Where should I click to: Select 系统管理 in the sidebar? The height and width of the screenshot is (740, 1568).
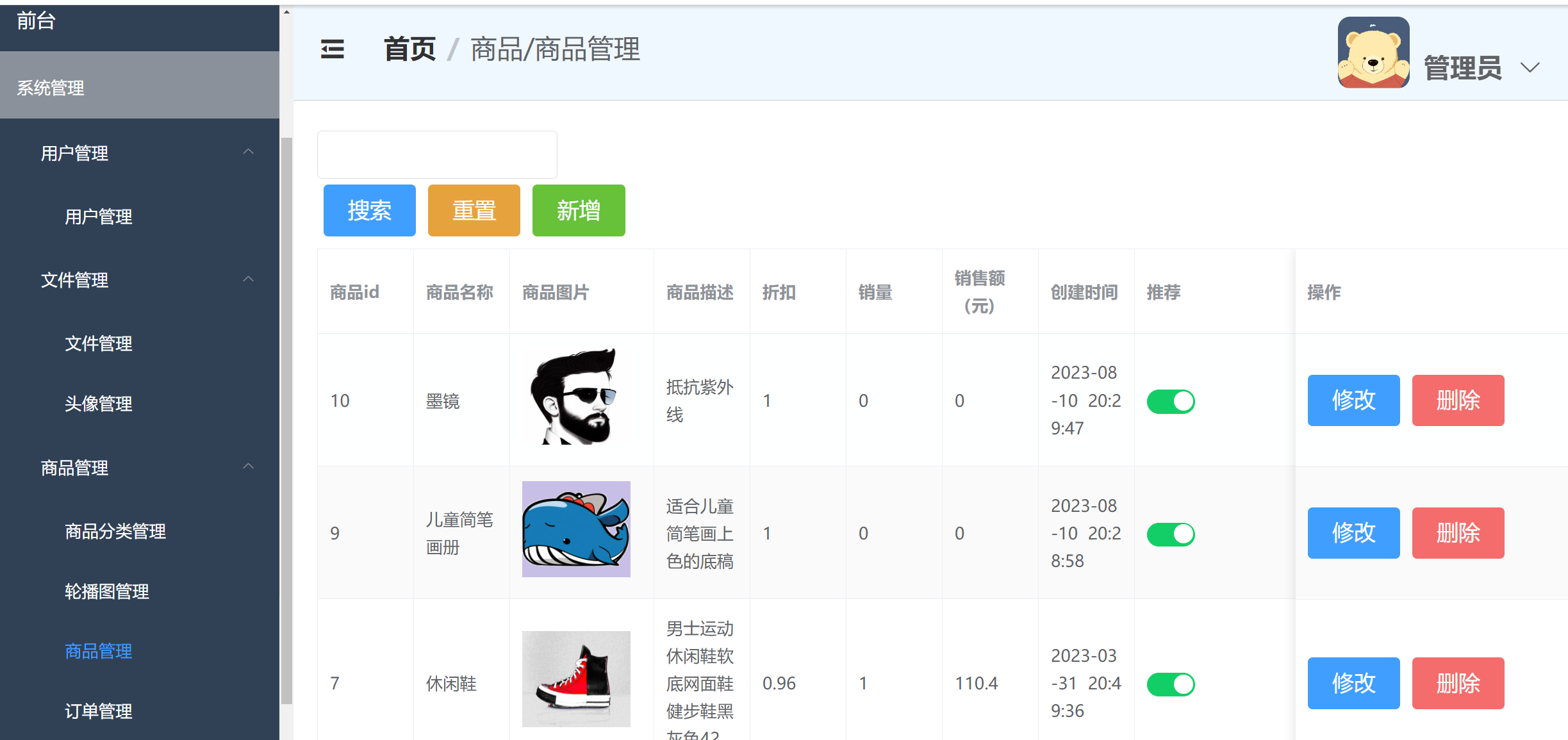coord(50,88)
